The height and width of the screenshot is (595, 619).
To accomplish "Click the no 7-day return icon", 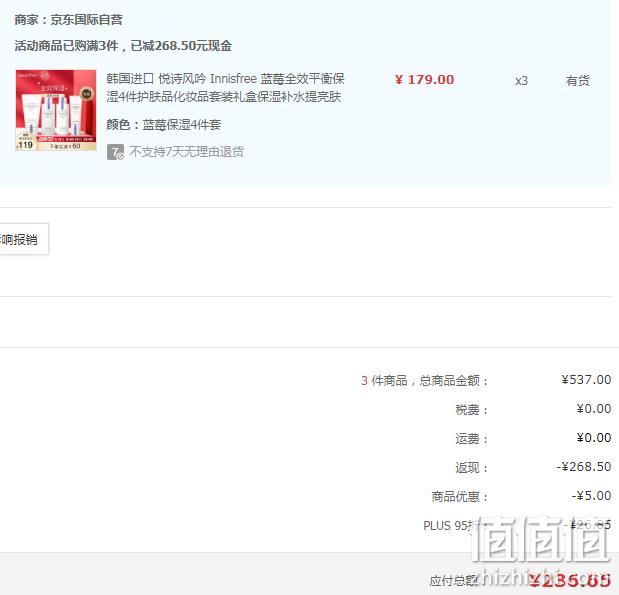I will click(x=115, y=152).
